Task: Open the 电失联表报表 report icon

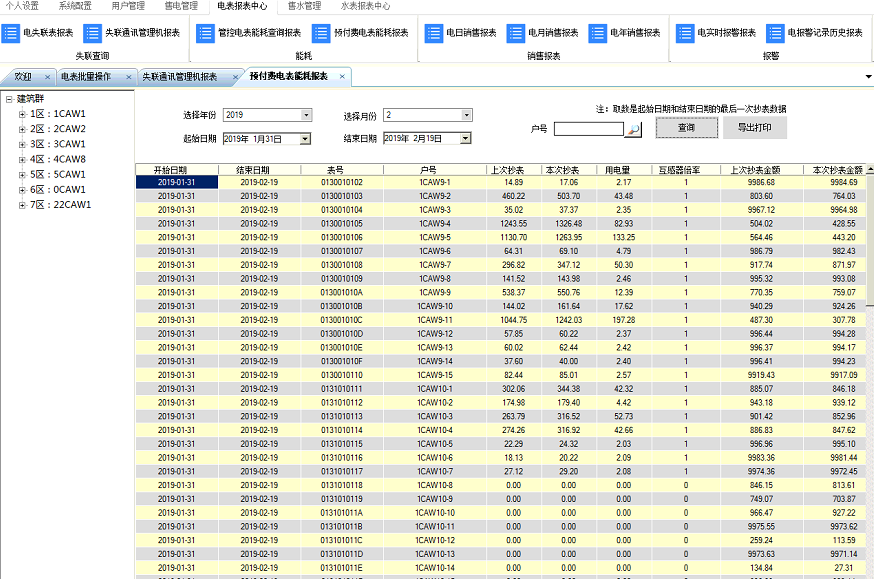Action: pyautogui.click(x=11, y=33)
